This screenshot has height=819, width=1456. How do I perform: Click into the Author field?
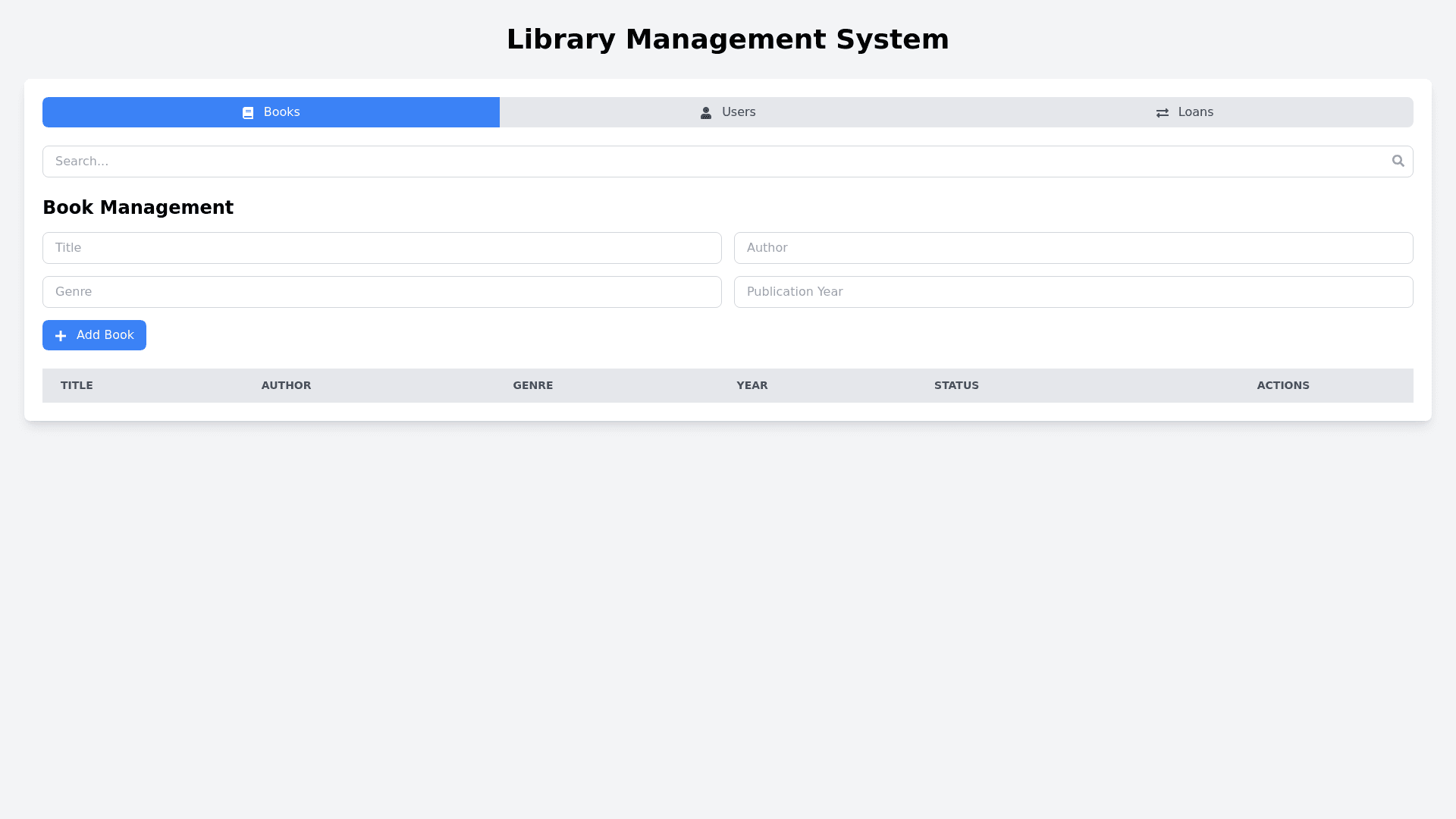tap(1073, 248)
